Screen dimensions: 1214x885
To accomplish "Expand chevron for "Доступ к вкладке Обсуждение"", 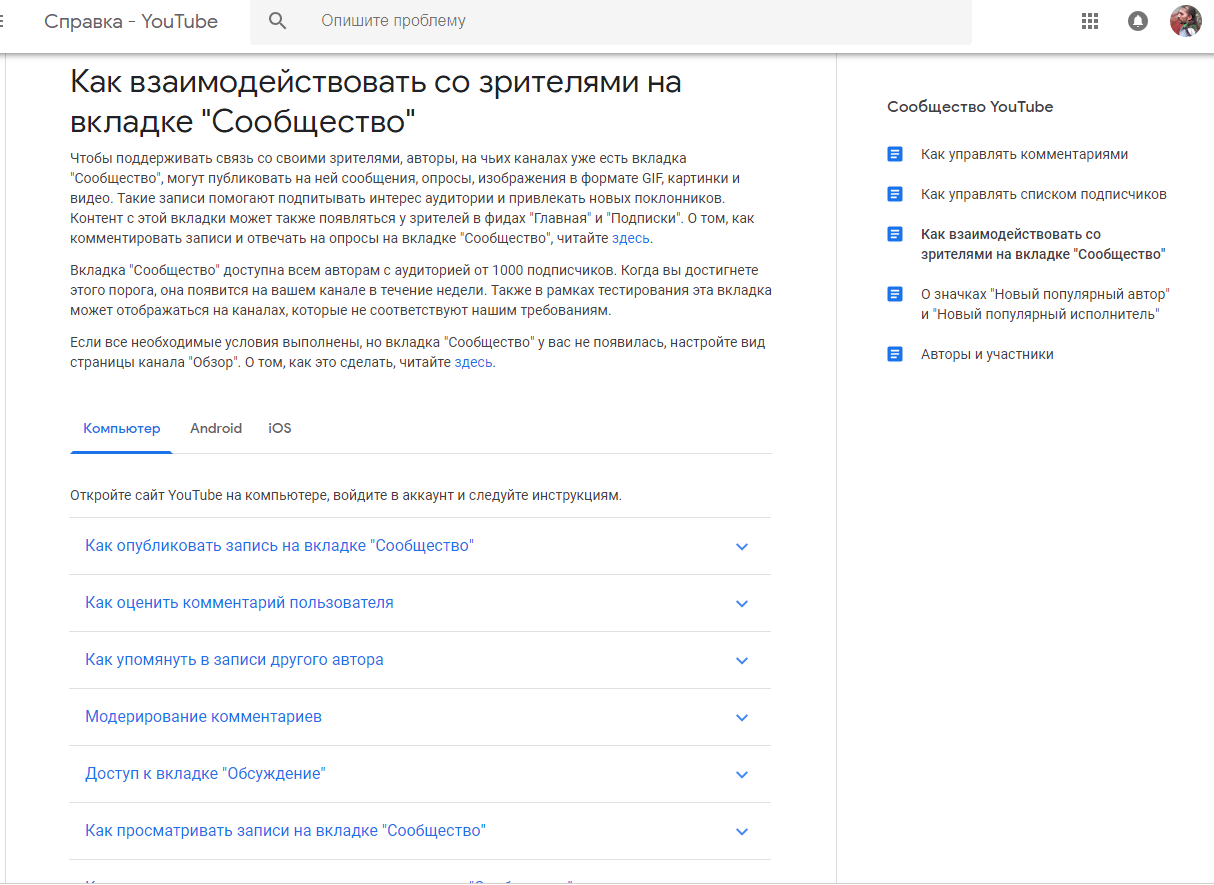I will tap(742, 775).
